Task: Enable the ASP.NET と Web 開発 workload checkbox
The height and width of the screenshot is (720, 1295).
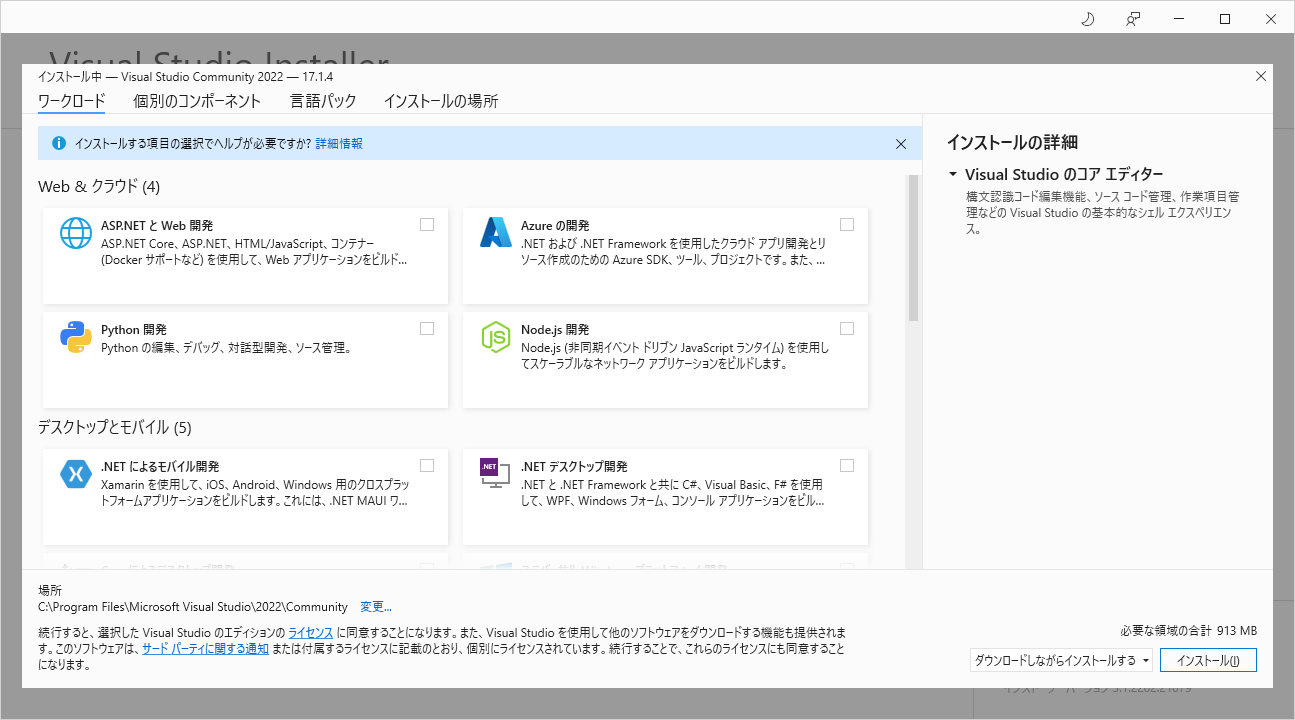Action: 427,224
